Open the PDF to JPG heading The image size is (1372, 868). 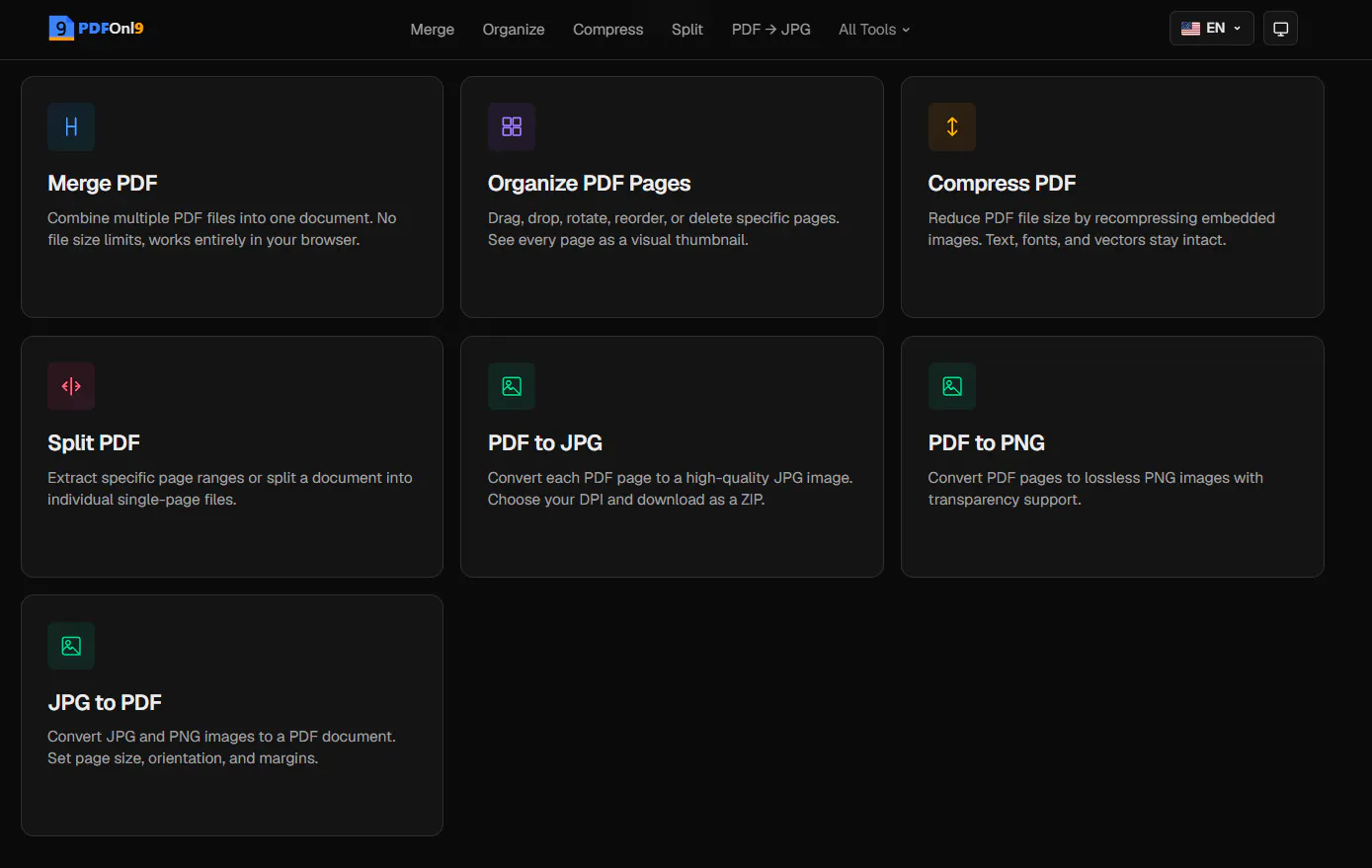coord(545,443)
